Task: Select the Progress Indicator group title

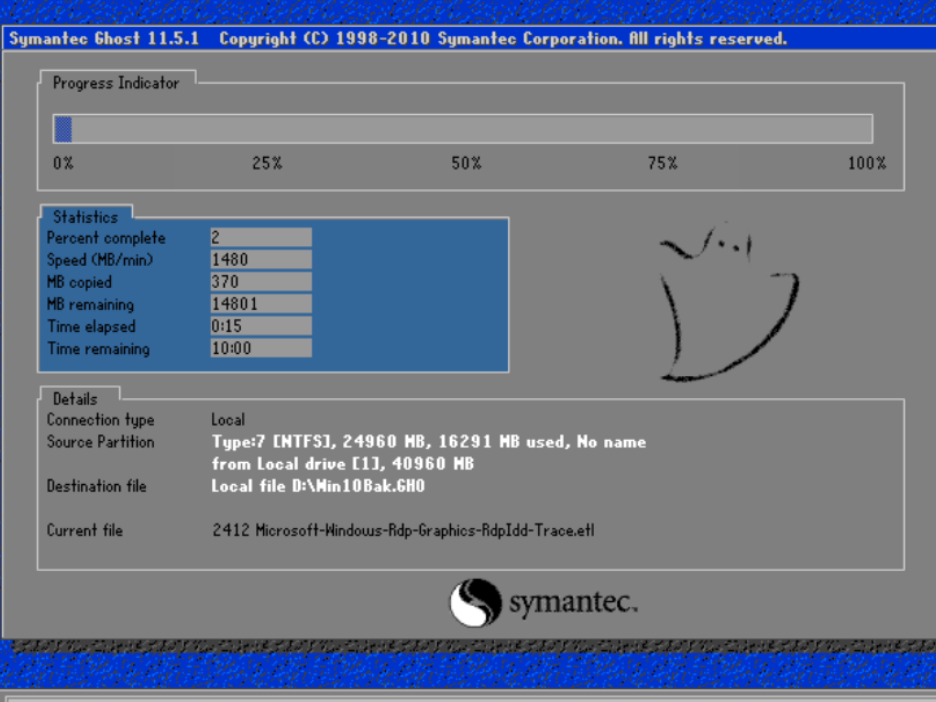Action: (116, 83)
